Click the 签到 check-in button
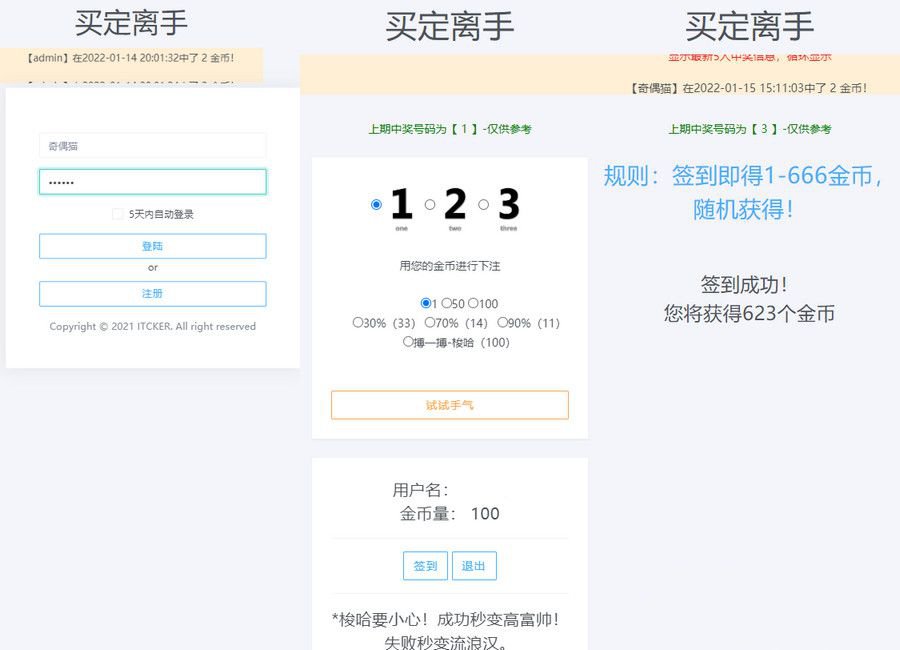 [x=425, y=565]
